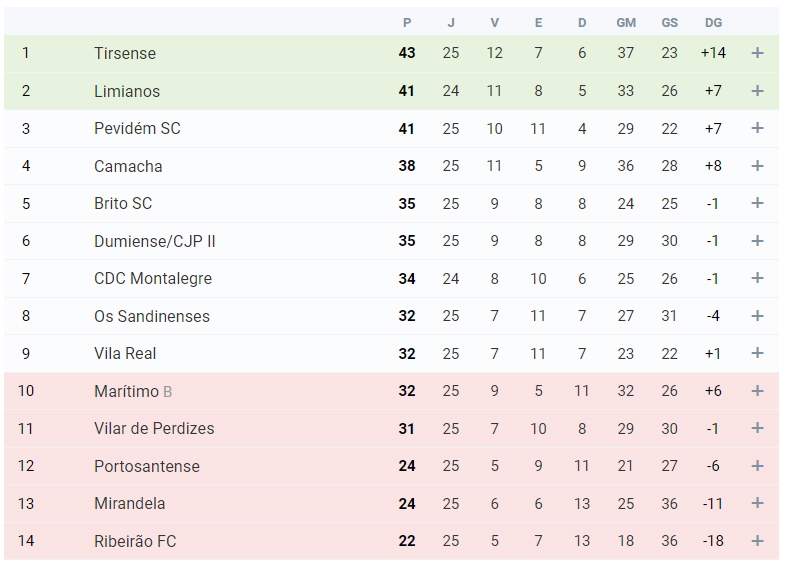Click plus icon for Marítimo B
Screen dimensions: 786x563
[757, 391]
